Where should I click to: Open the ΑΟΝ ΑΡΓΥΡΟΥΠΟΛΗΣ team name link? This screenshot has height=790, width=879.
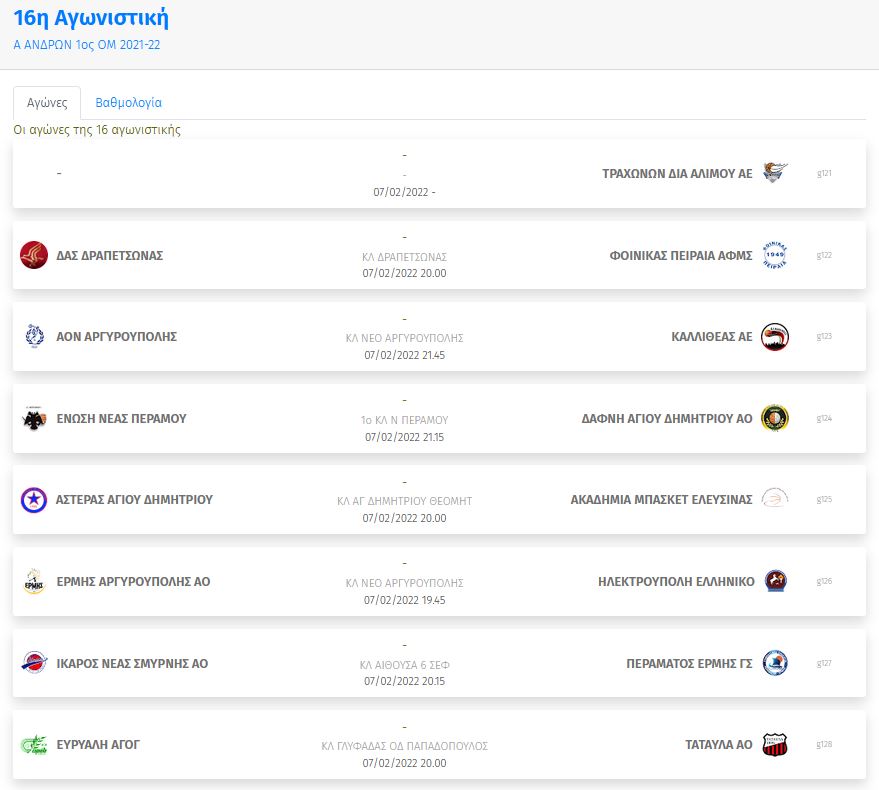click(116, 337)
